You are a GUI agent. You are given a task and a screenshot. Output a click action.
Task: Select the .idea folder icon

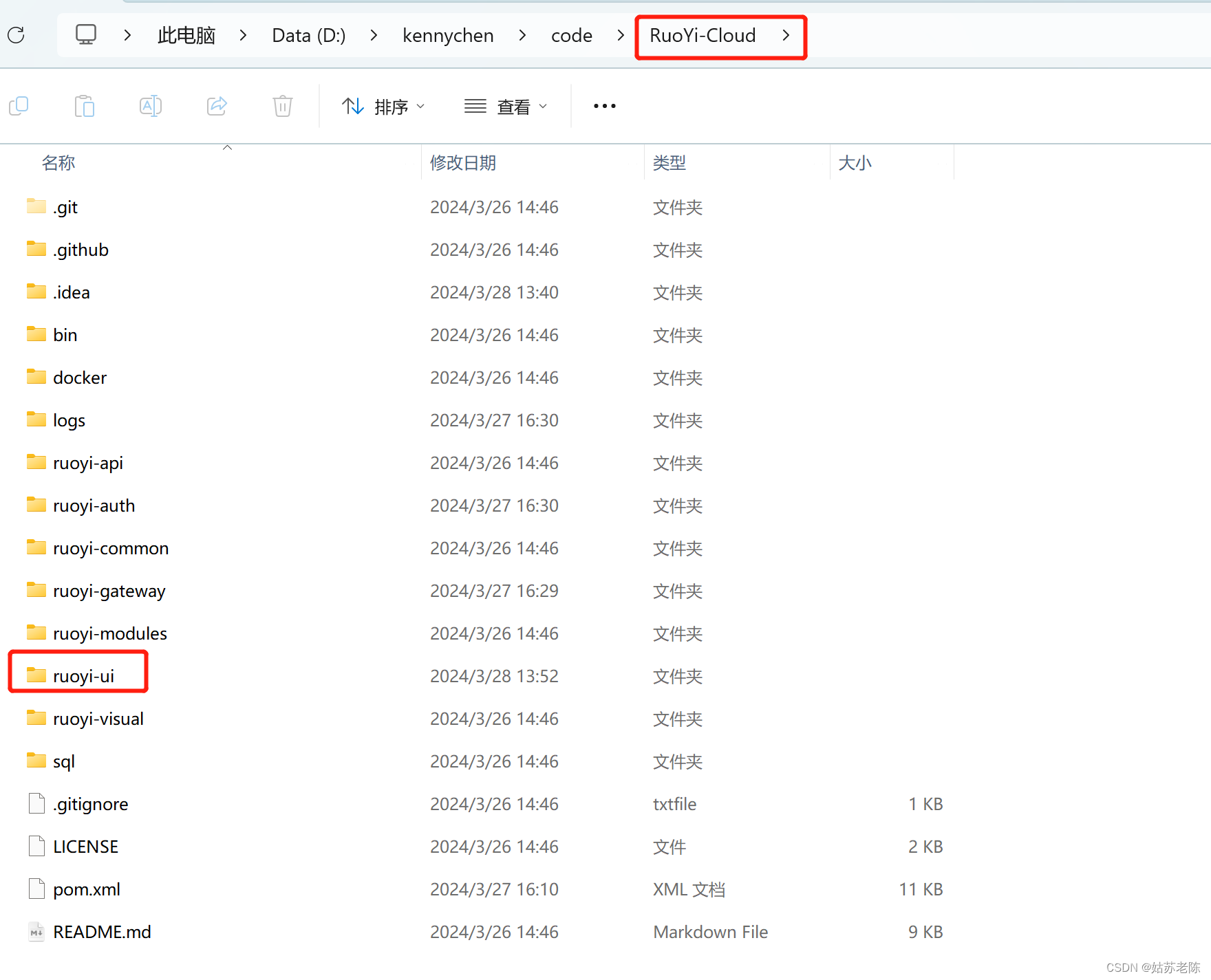pyautogui.click(x=36, y=292)
